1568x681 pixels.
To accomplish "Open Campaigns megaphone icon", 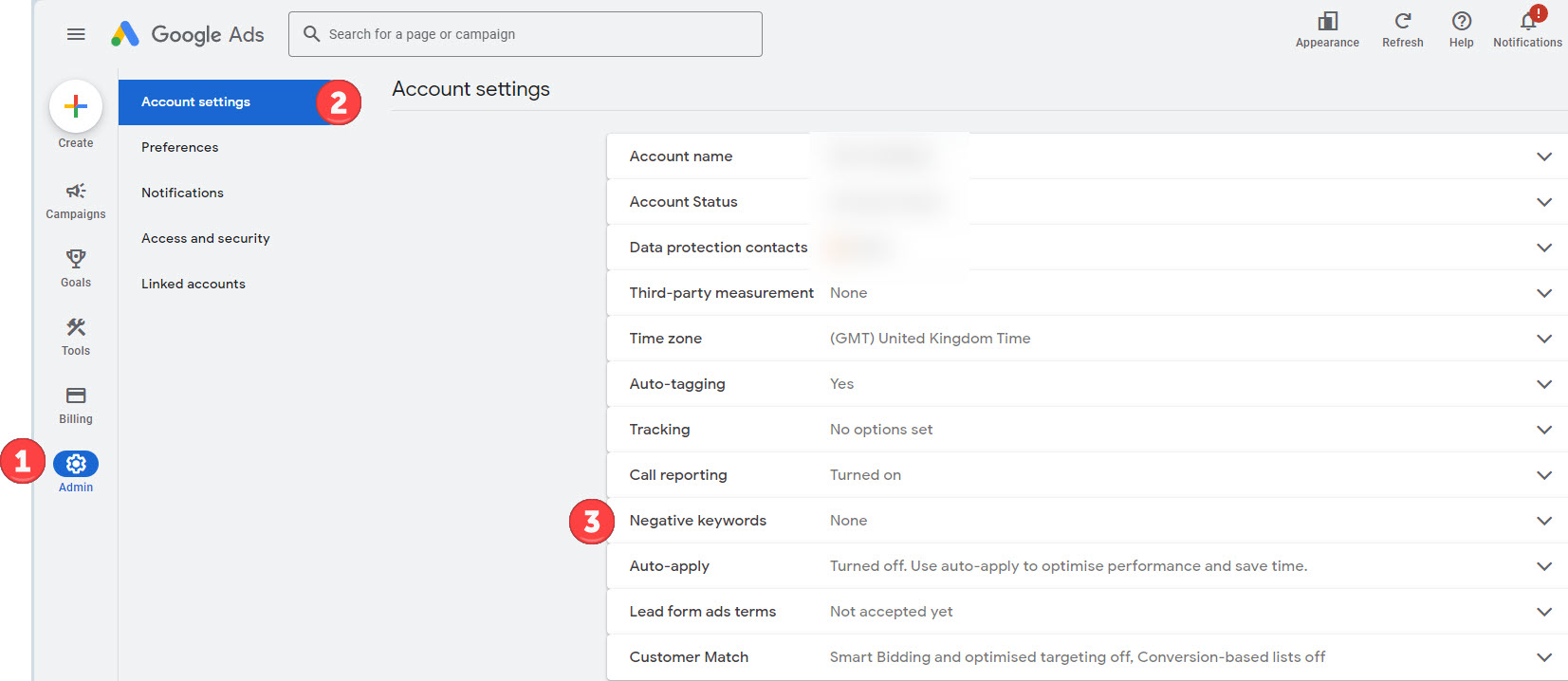I will click(76, 191).
